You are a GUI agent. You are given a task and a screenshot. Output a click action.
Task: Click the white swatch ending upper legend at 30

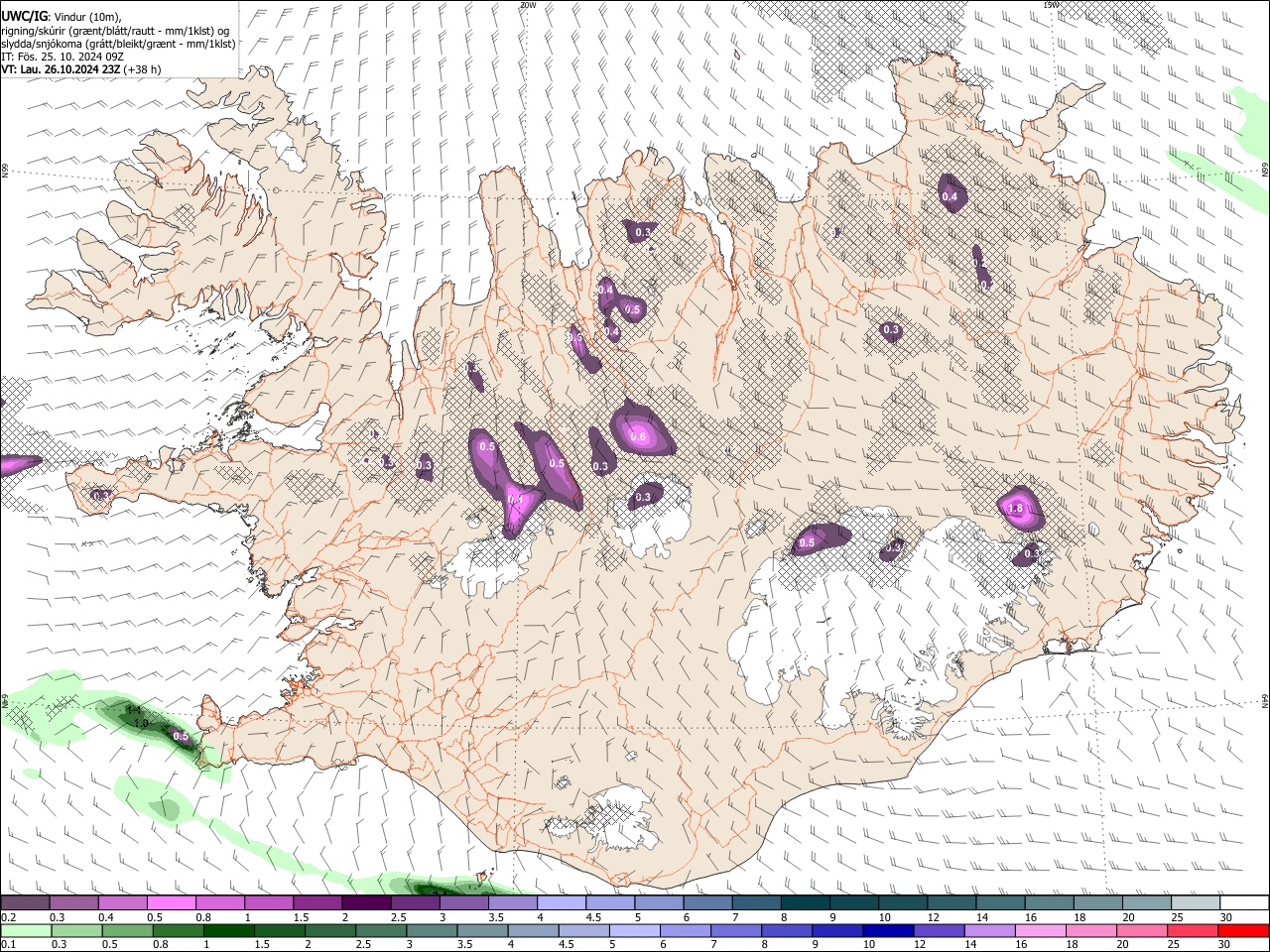(x=1244, y=903)
